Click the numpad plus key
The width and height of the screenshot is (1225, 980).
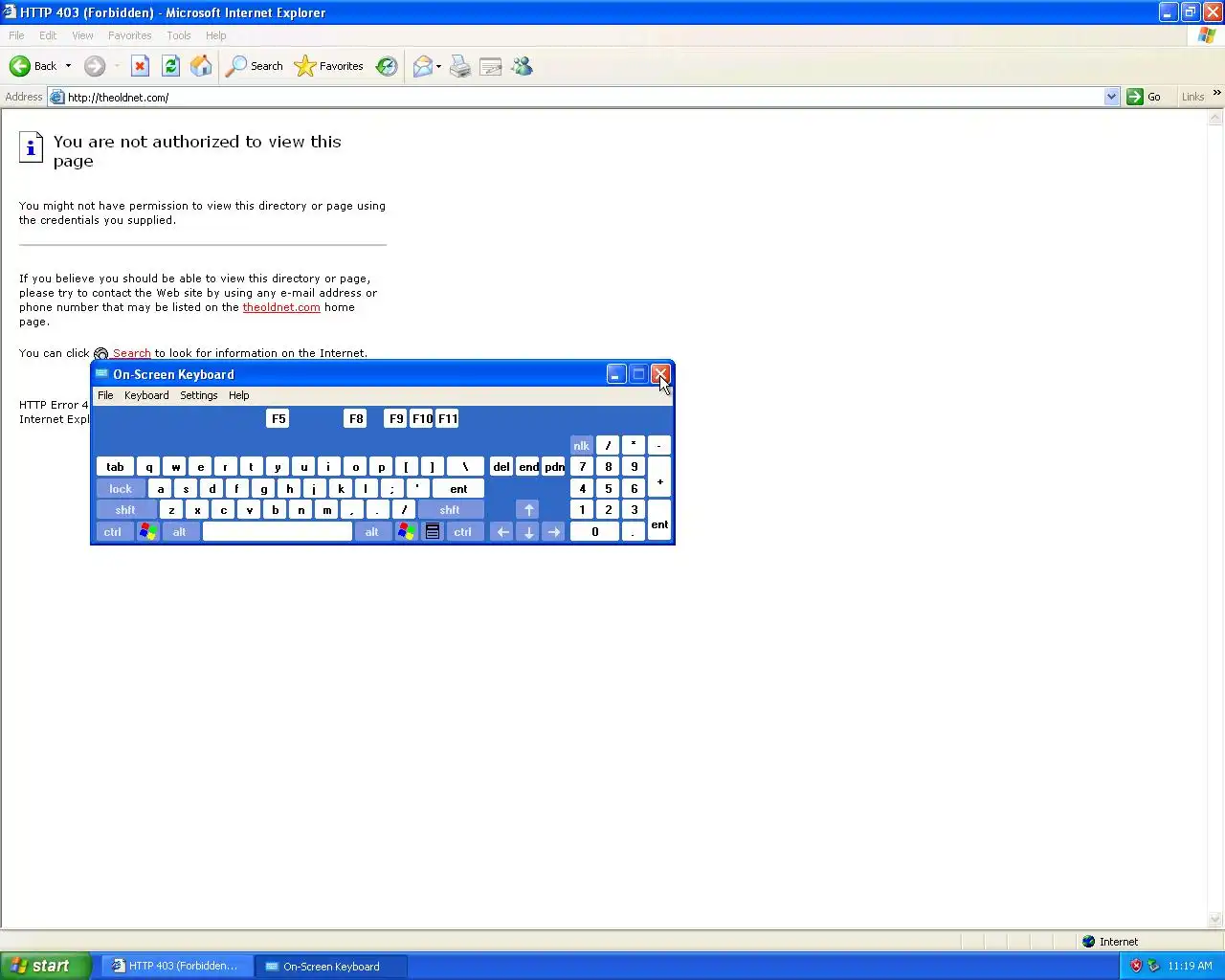point(659,477)
